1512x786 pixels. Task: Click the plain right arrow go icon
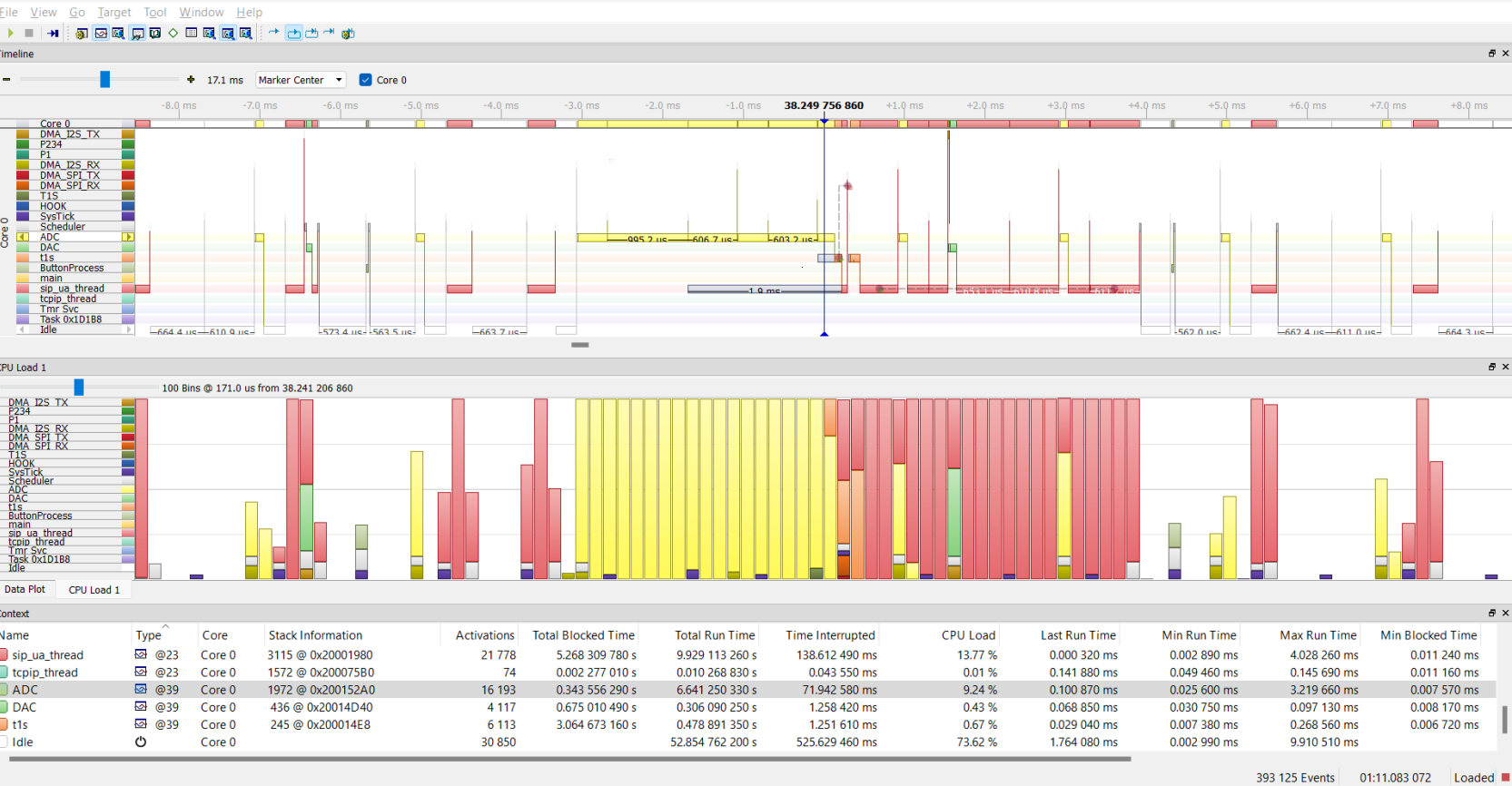pos(273,33)
